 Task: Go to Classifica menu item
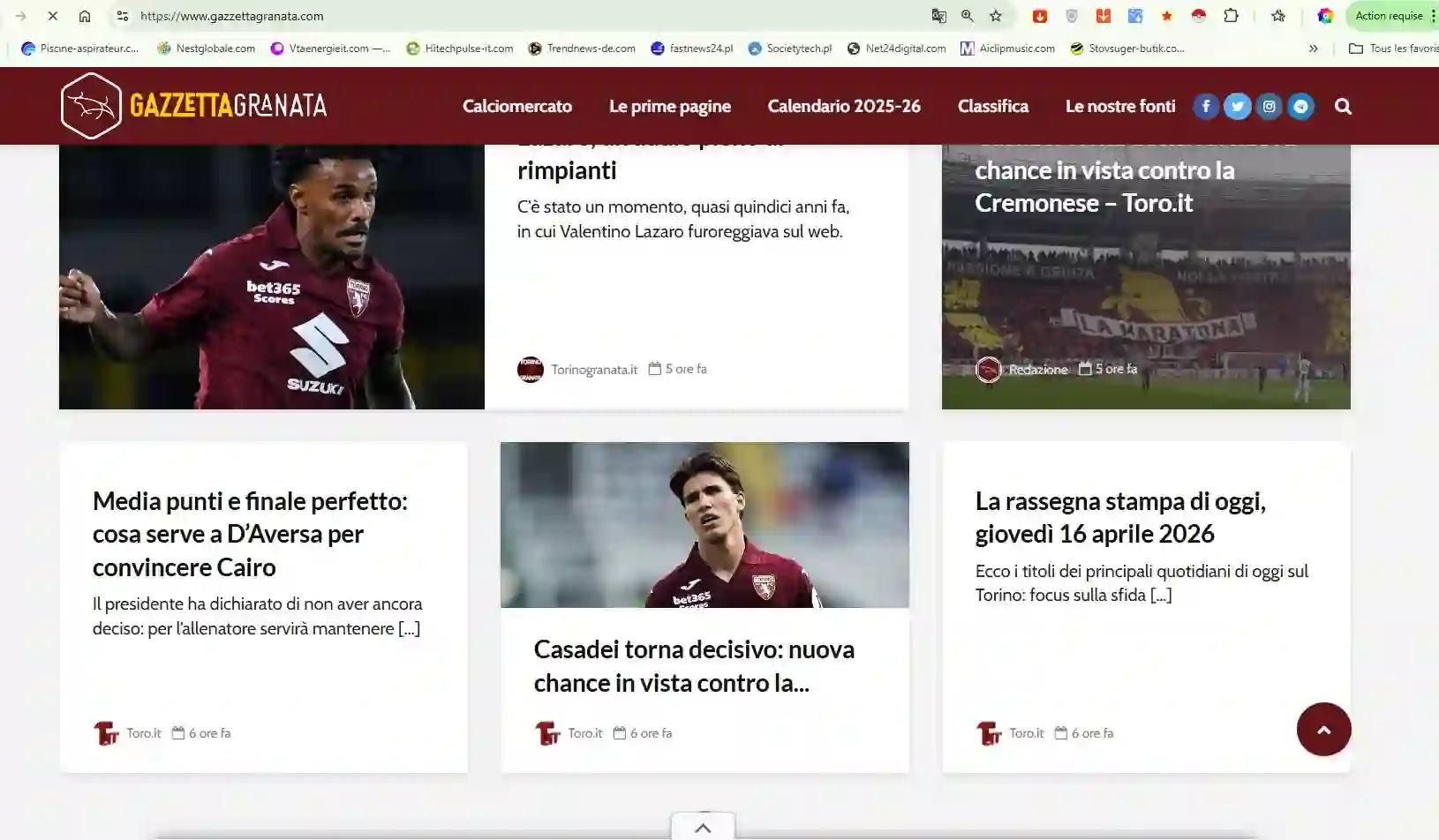(992, 107)
